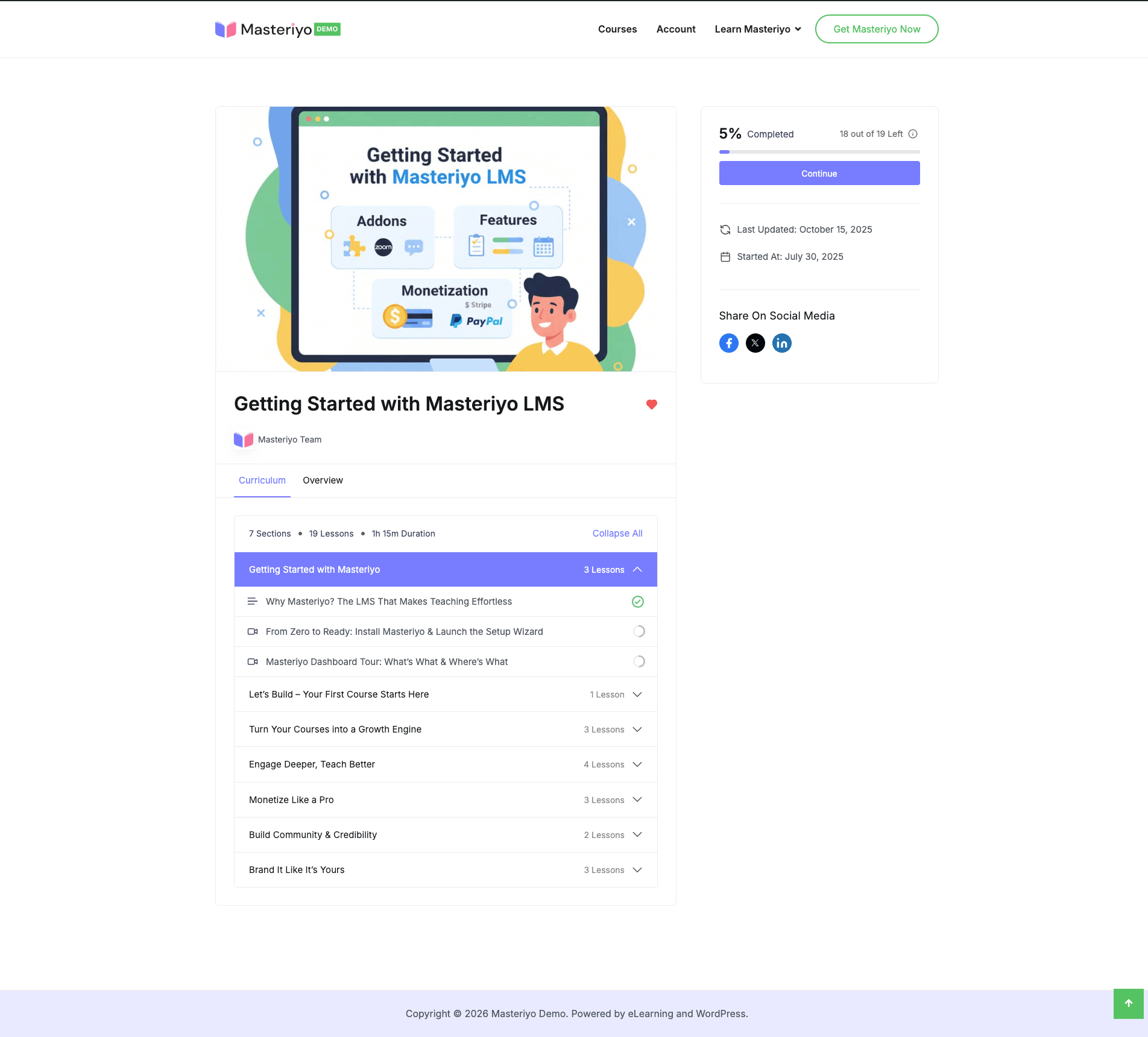
Task: Switch to the Curriculum tab
Action: [262, 481]
